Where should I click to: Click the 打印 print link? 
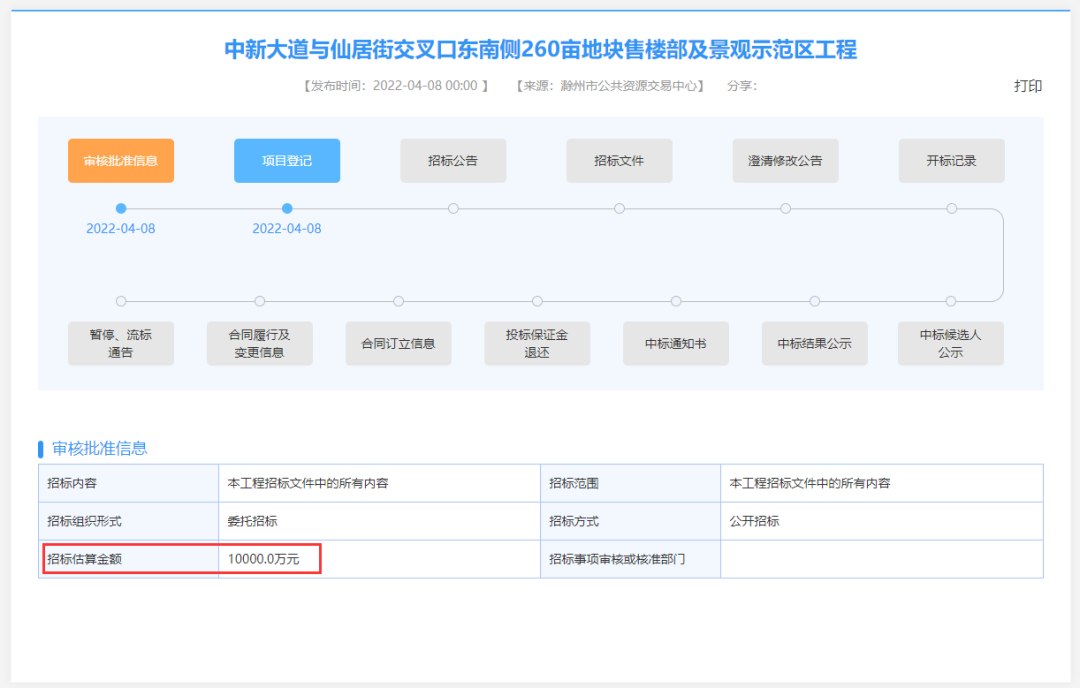coord(1028,86)
